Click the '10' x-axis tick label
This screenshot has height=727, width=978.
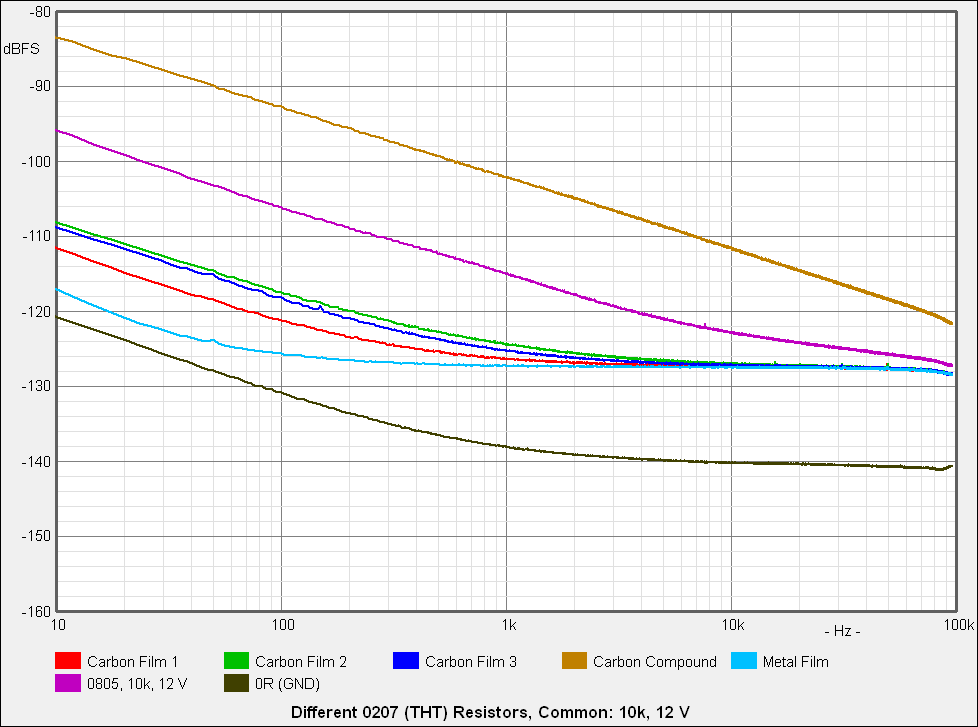(x=58, y=625)
